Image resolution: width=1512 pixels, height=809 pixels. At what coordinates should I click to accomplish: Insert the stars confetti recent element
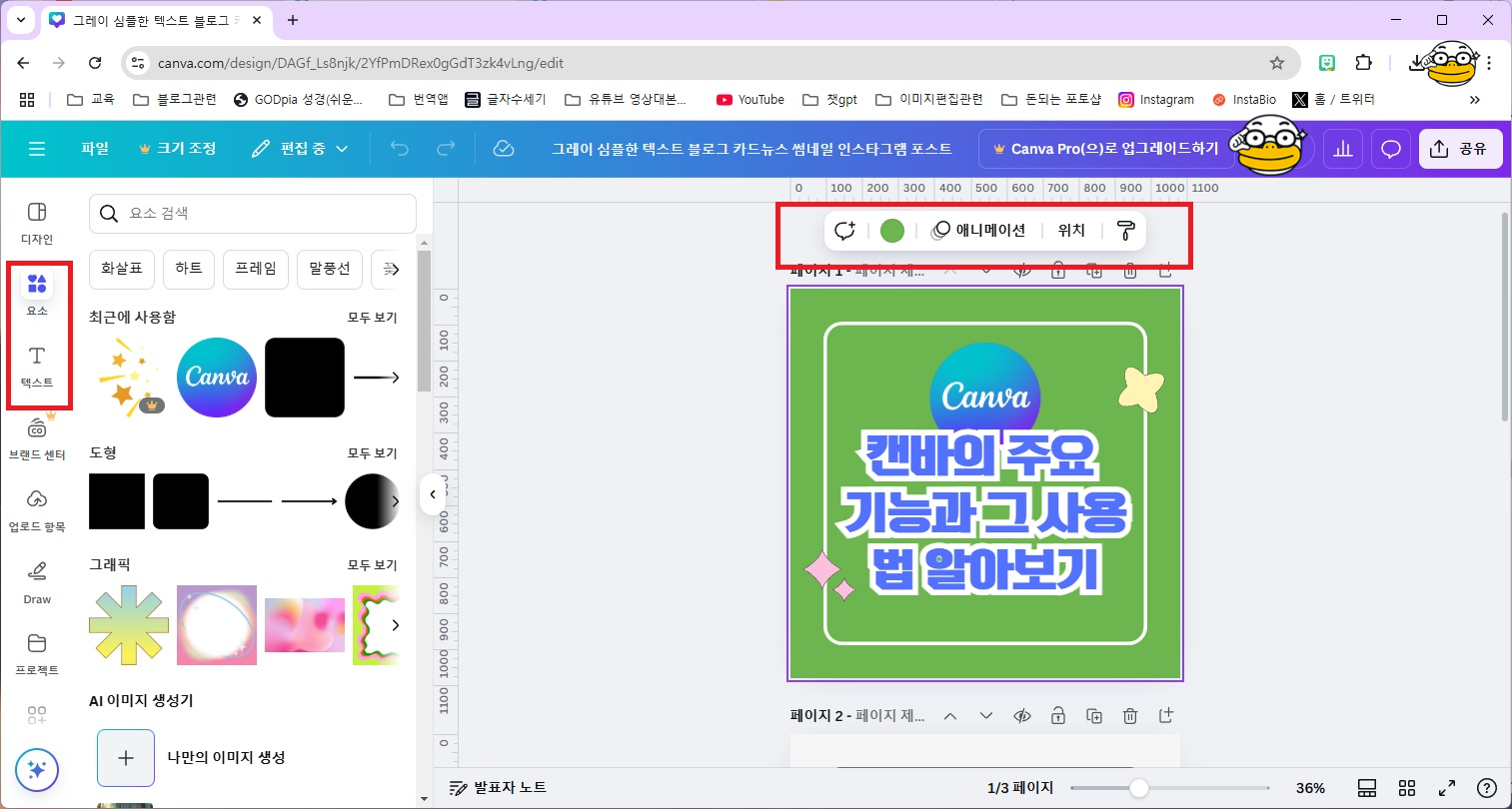pyautogui.click(x=129, y=378)
